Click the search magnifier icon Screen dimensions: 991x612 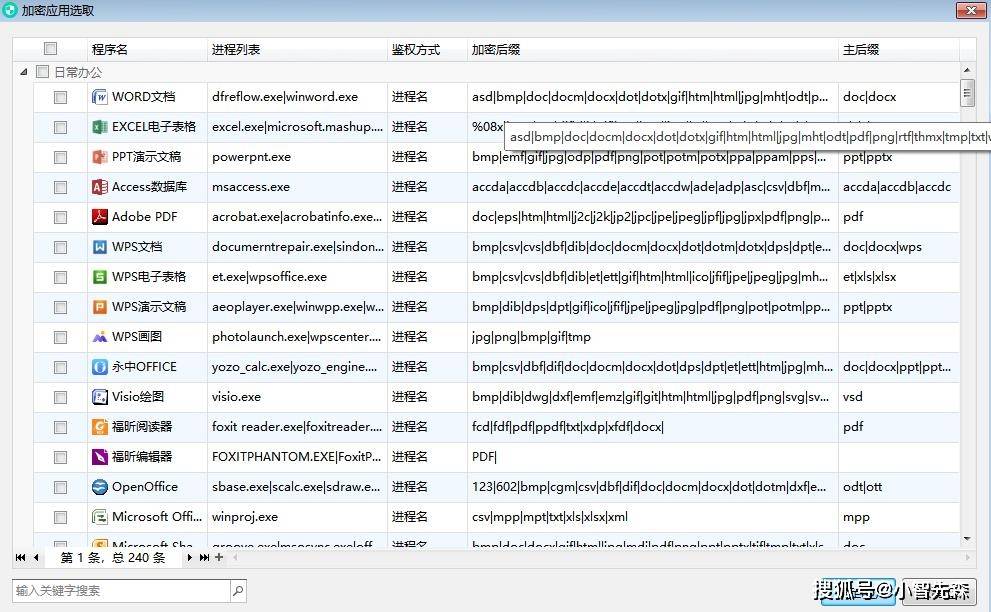point(238,591)
